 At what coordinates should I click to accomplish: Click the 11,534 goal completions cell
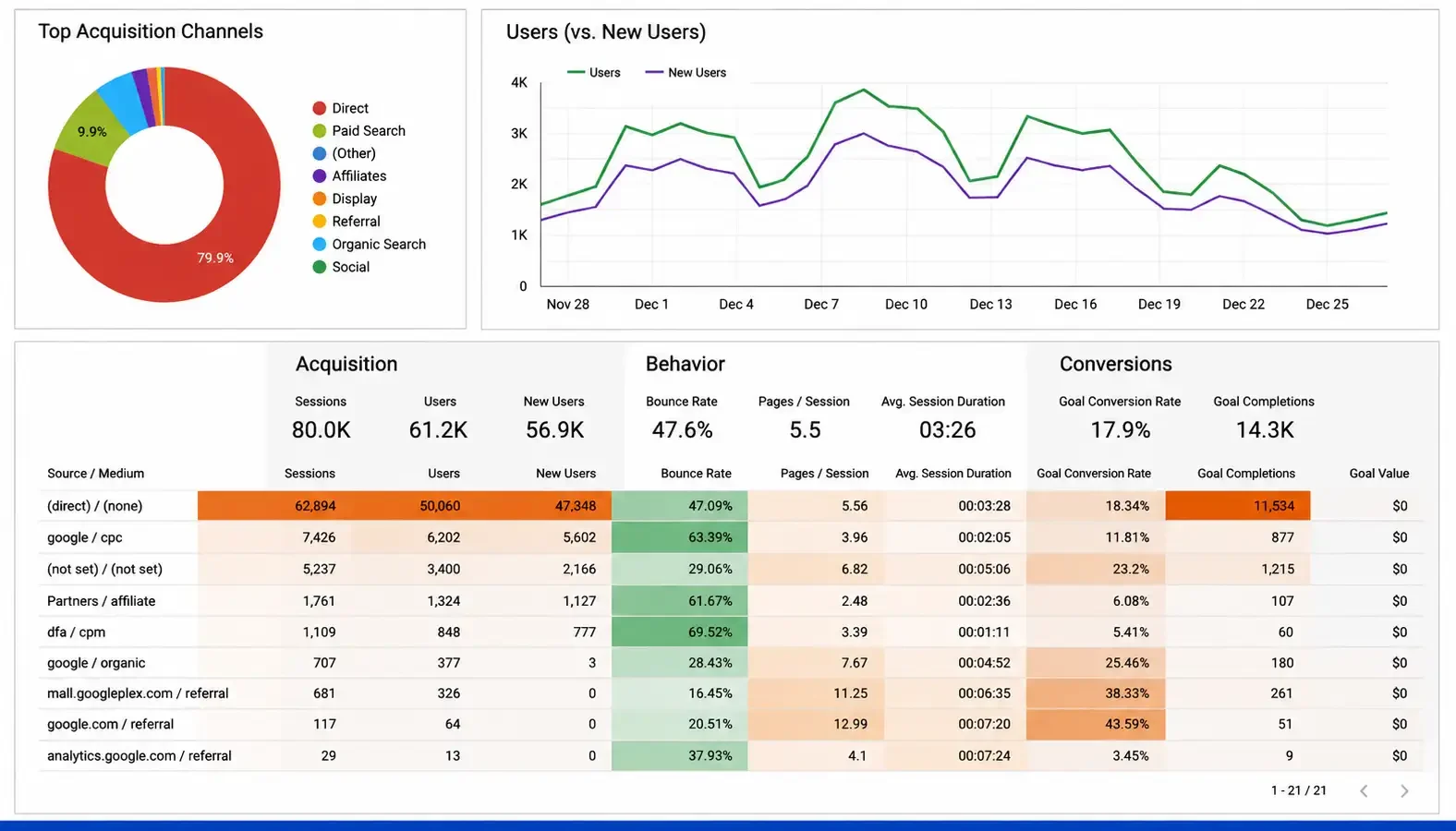1238,506
